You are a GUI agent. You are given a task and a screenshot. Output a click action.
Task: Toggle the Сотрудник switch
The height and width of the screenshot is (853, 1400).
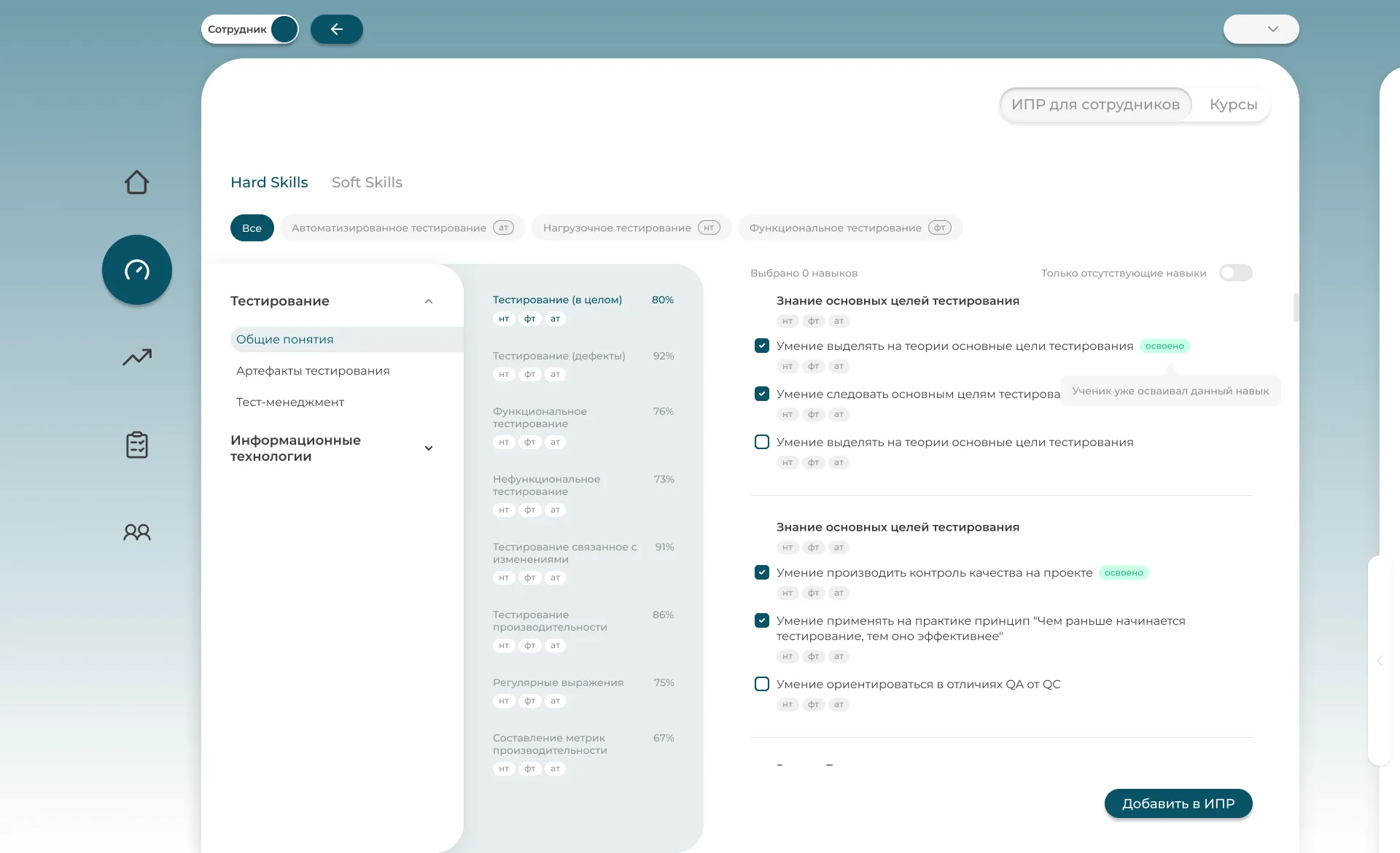284,29
